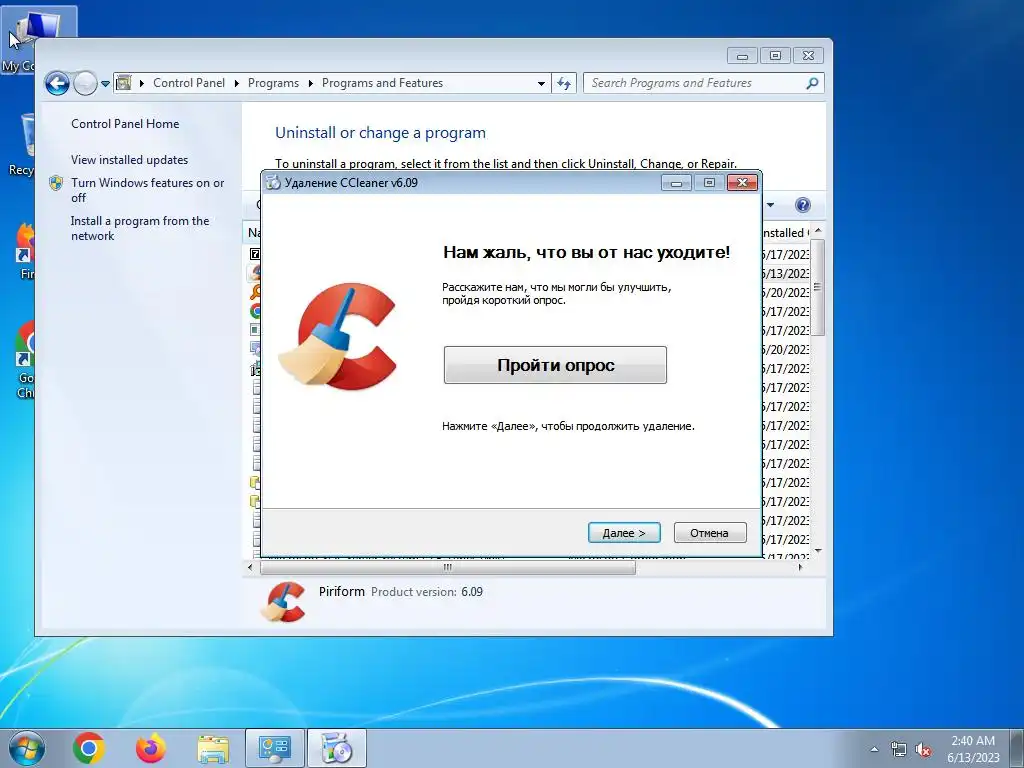Launch Firefox from taskbar
Screen dimensions: 1024x768
pos(151,748)
